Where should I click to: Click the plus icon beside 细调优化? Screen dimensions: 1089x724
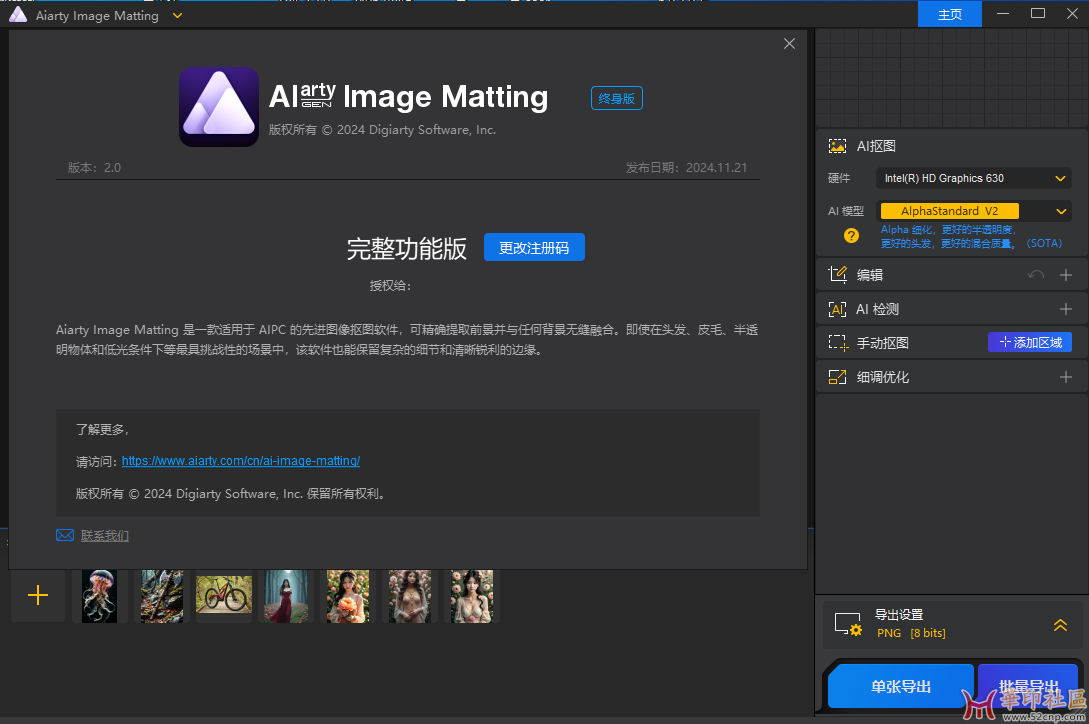click(1066, 377)
